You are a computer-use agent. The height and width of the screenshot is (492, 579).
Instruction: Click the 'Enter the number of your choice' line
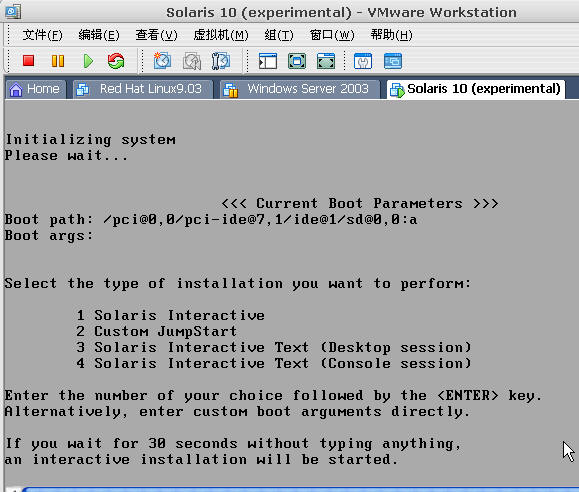click(x=273, y=396)
